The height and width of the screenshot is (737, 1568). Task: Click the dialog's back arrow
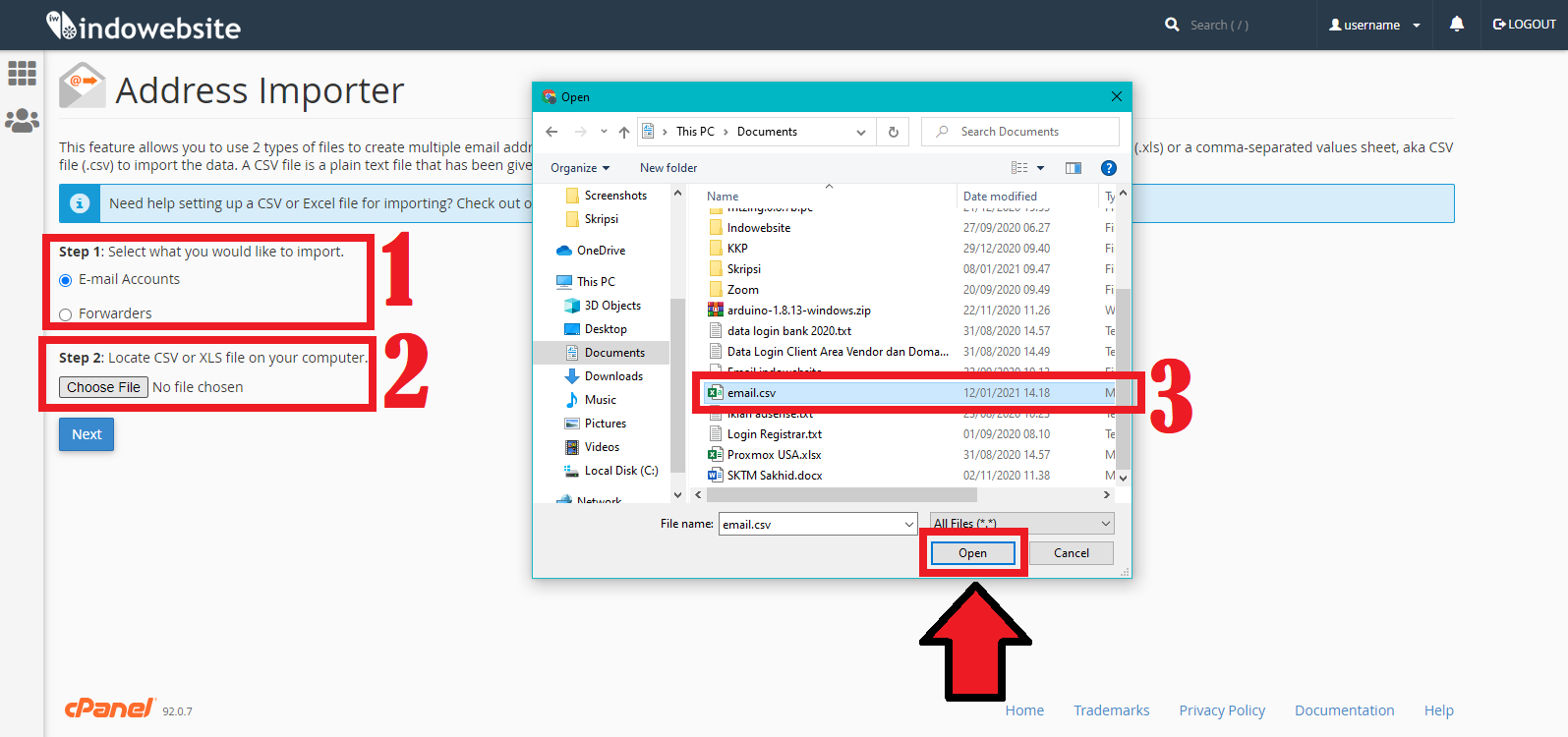[552, 132]
